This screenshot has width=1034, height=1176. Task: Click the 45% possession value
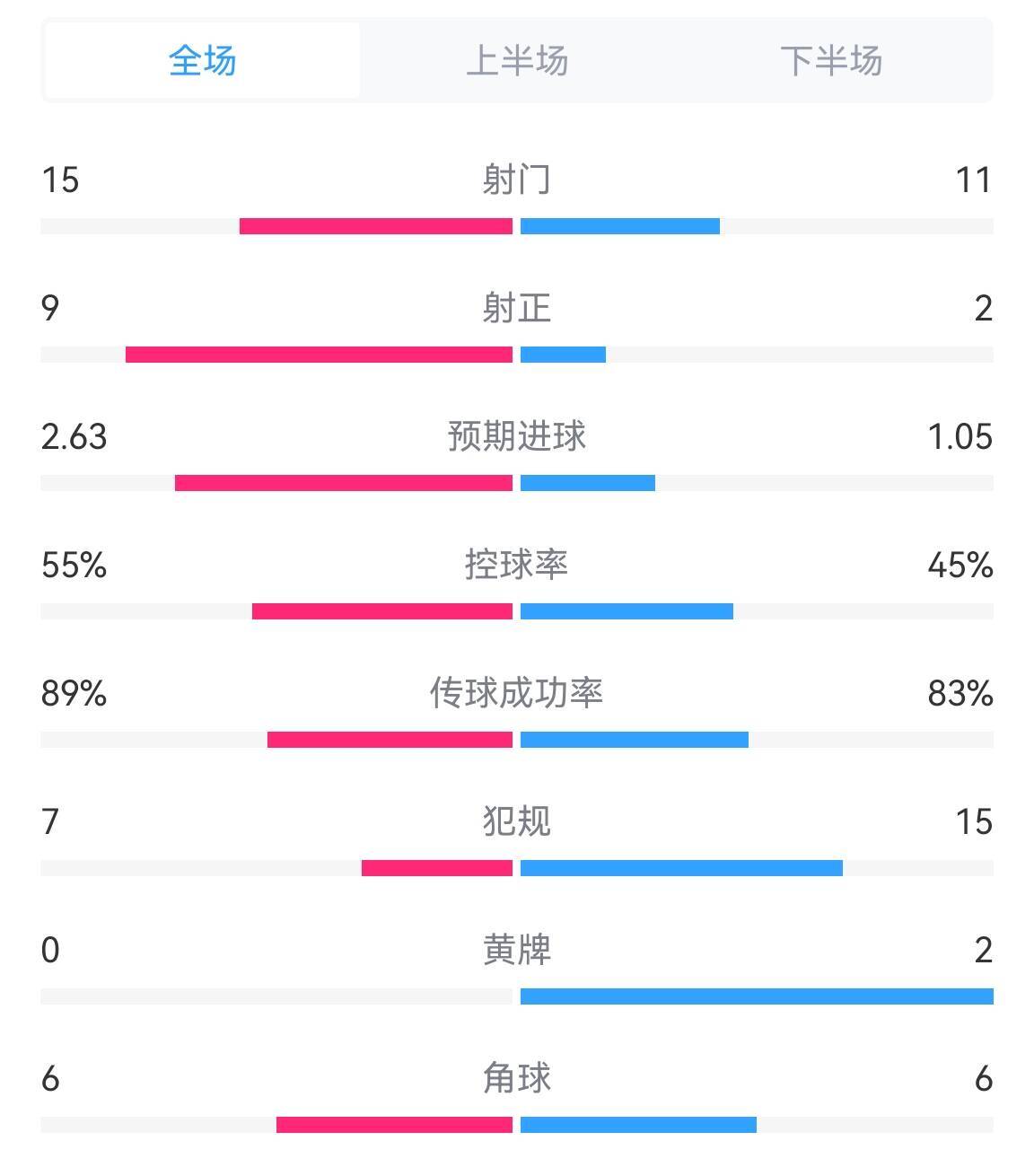[x=960, y=566]
